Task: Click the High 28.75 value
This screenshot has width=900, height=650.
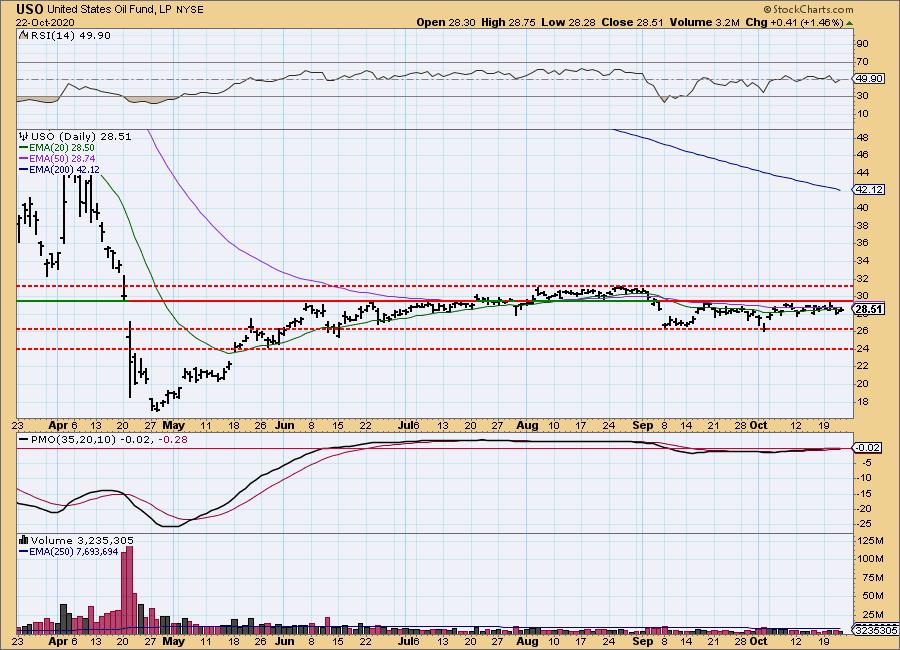Action: coord(508,22)
